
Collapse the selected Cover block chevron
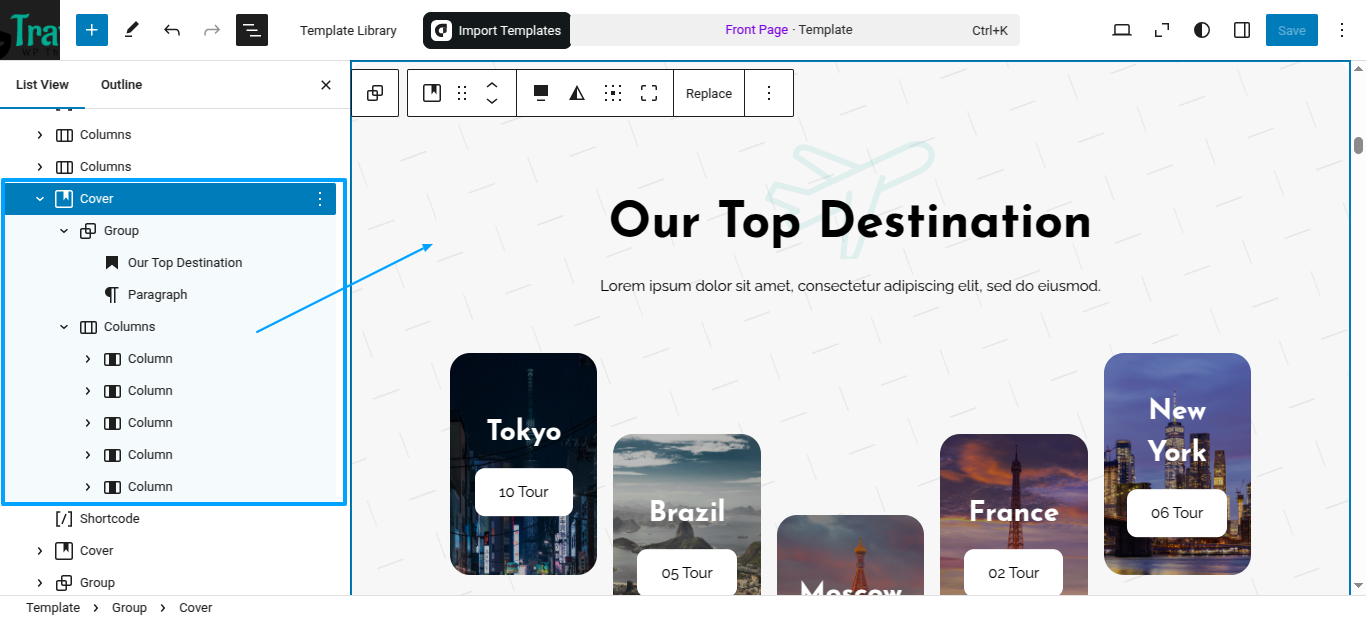(40, 199)
